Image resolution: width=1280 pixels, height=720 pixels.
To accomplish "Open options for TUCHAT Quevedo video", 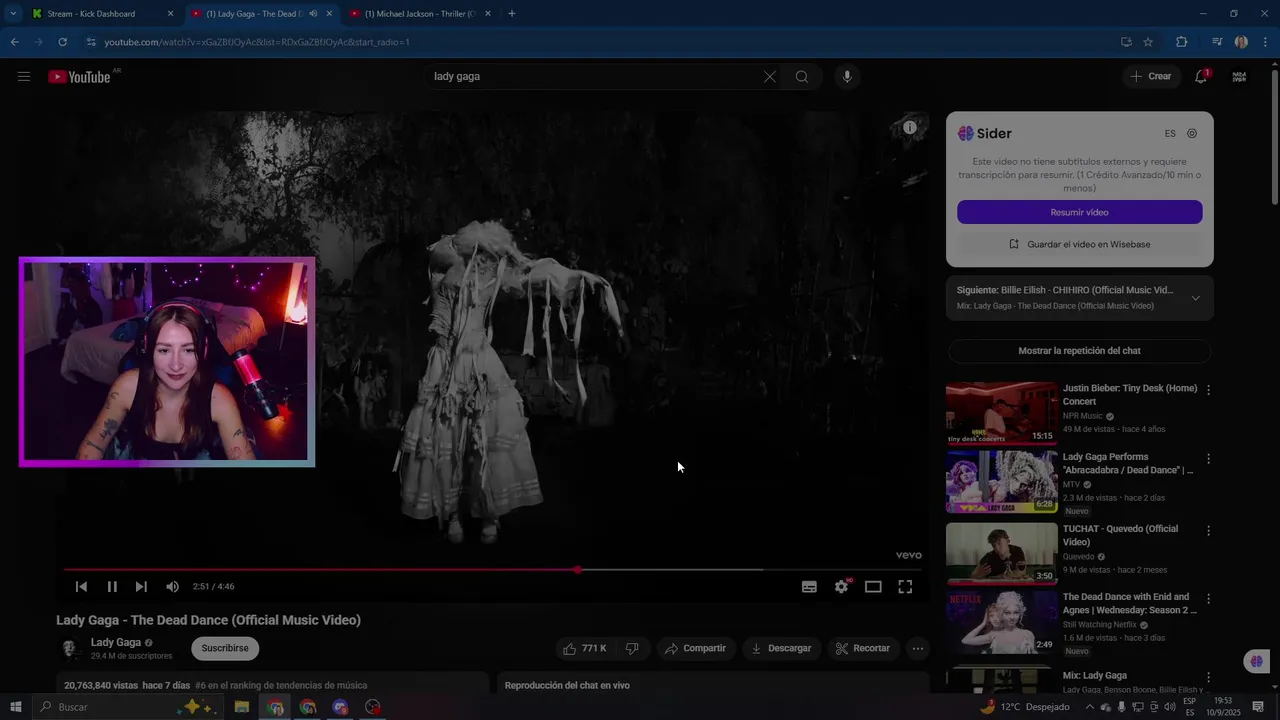I will click(x=1208, y=531).
